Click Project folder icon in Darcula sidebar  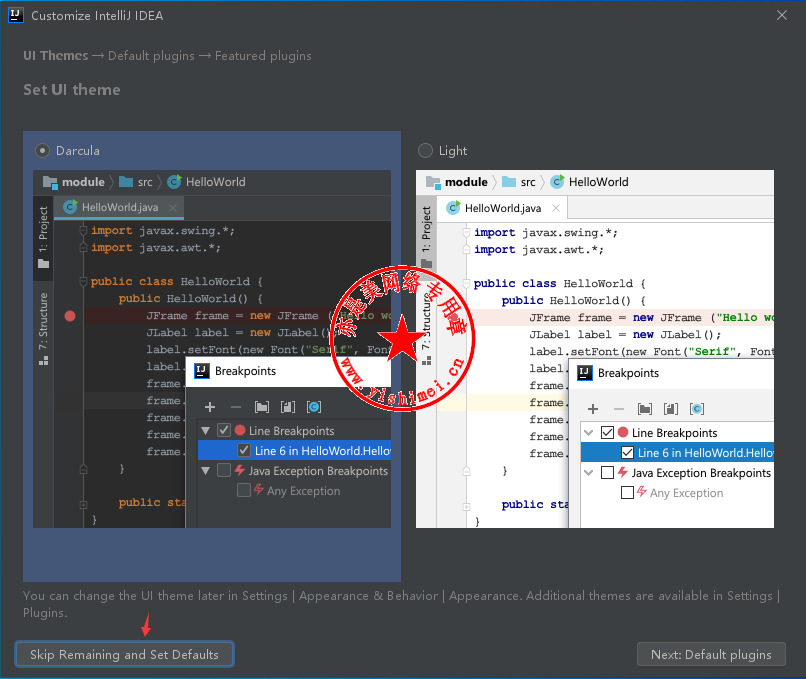point(43,264)
